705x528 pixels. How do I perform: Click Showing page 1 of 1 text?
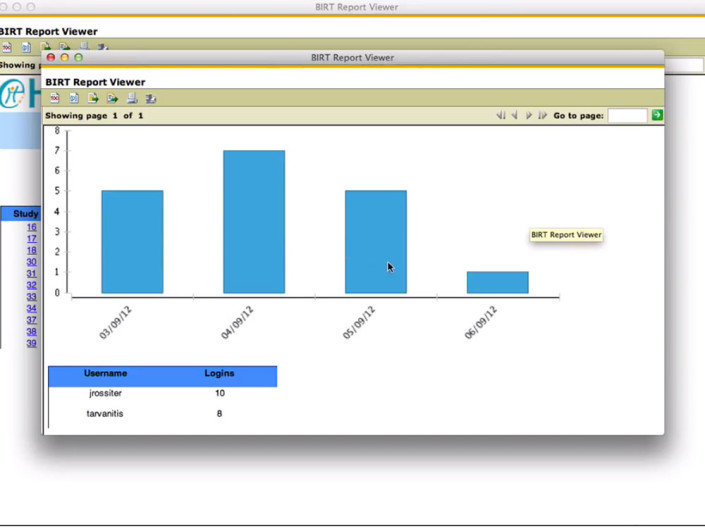pyautogui.click(x=94, y=116)
